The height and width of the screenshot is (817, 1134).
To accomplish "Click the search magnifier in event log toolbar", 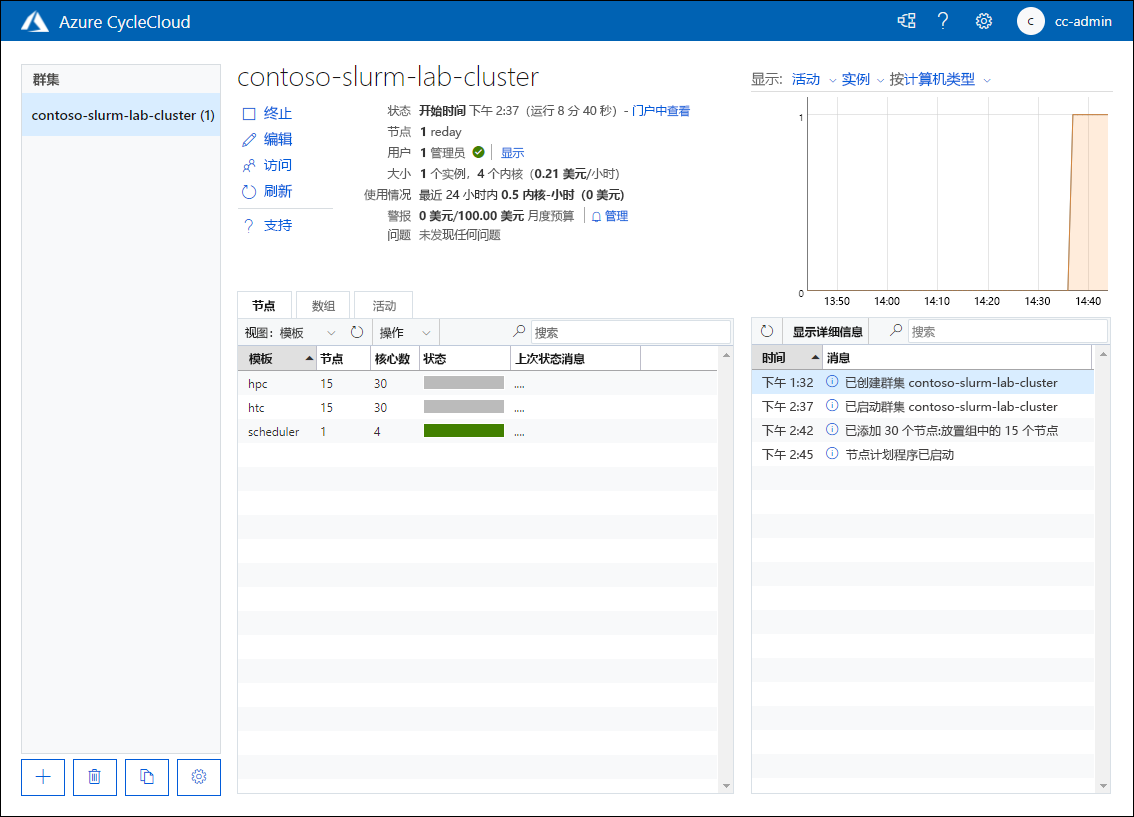I will (895, 330).
